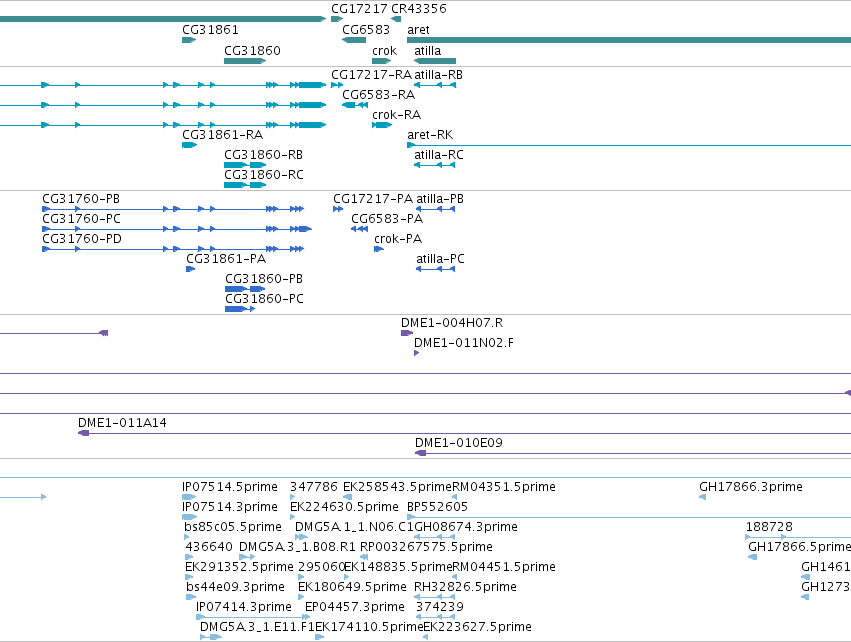The height and width of the screenshot is (642, 851).
Task: Click EST EP04457.3prime
Action: point(355,607)
